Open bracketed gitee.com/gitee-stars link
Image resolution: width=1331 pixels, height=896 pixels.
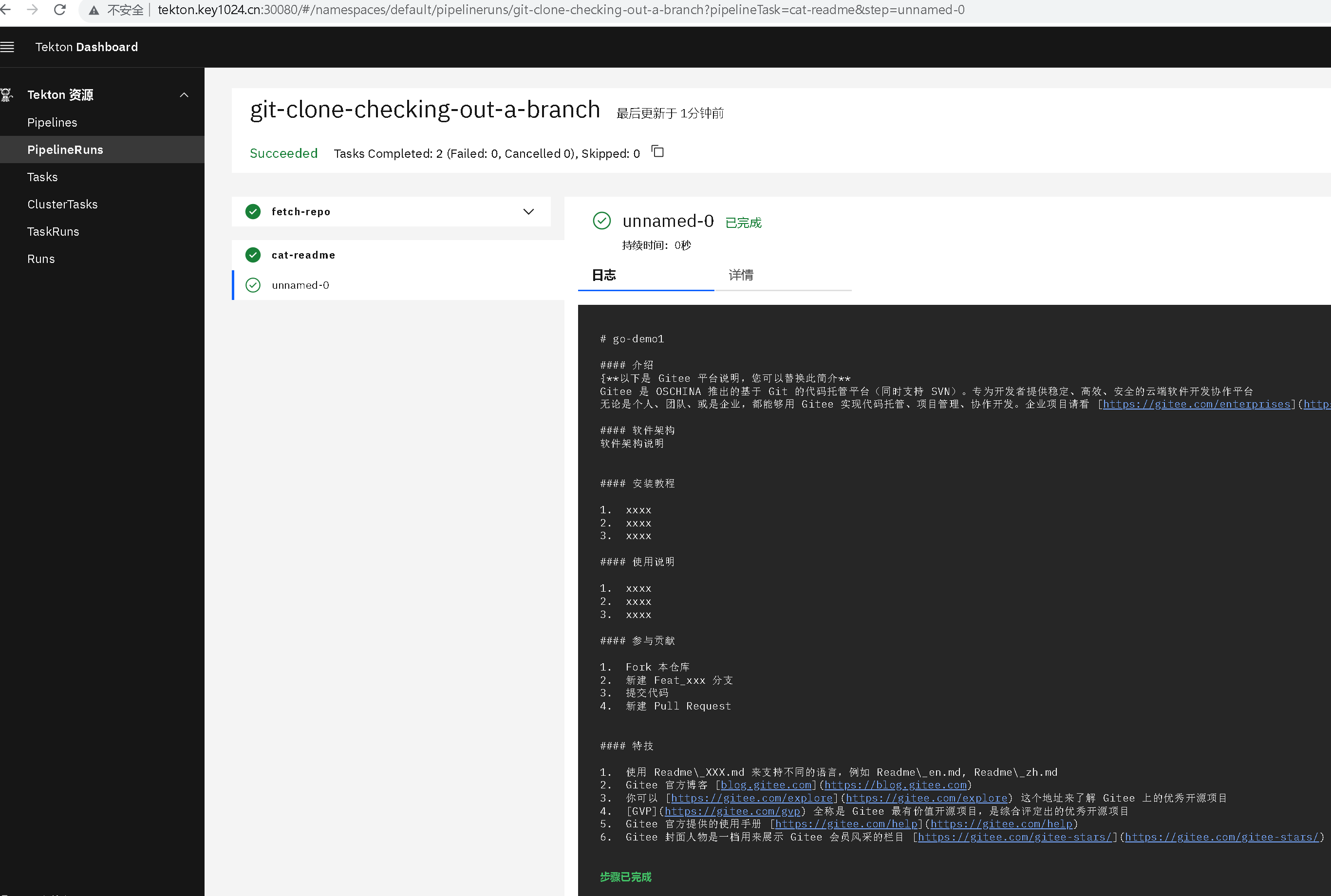(x=1014, y=837)
